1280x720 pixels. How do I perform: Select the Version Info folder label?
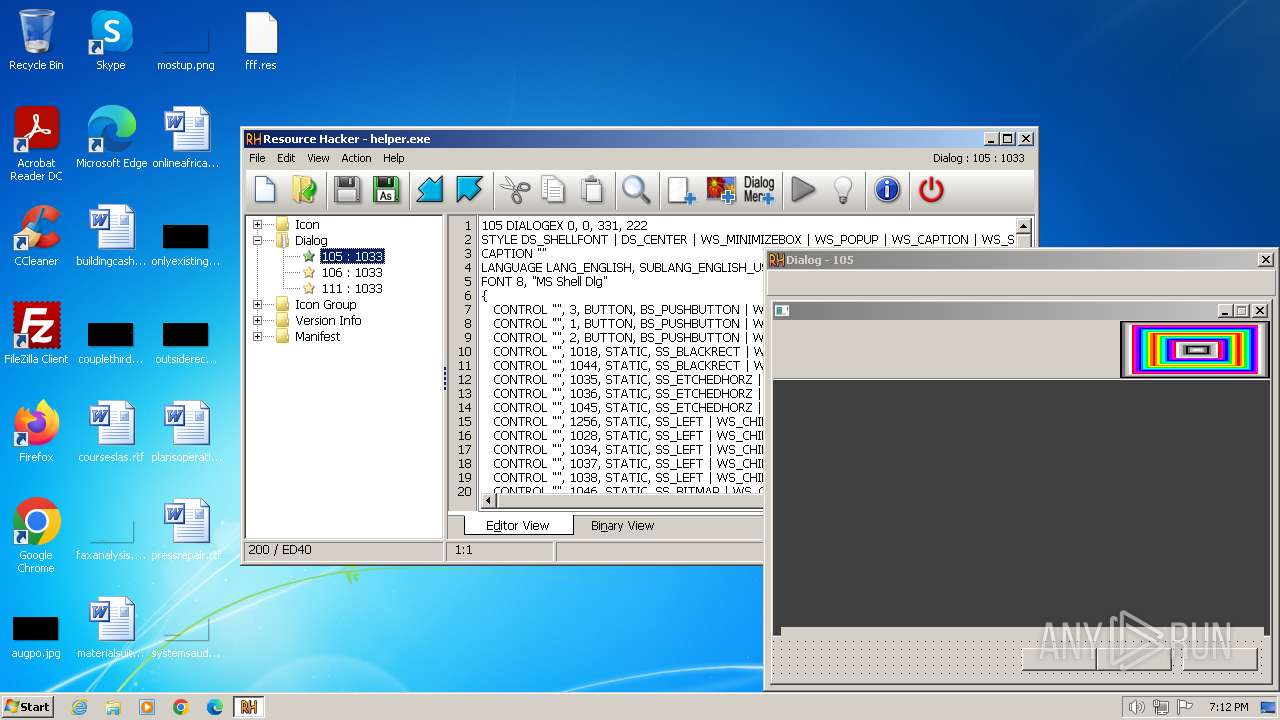pos(328,320)
